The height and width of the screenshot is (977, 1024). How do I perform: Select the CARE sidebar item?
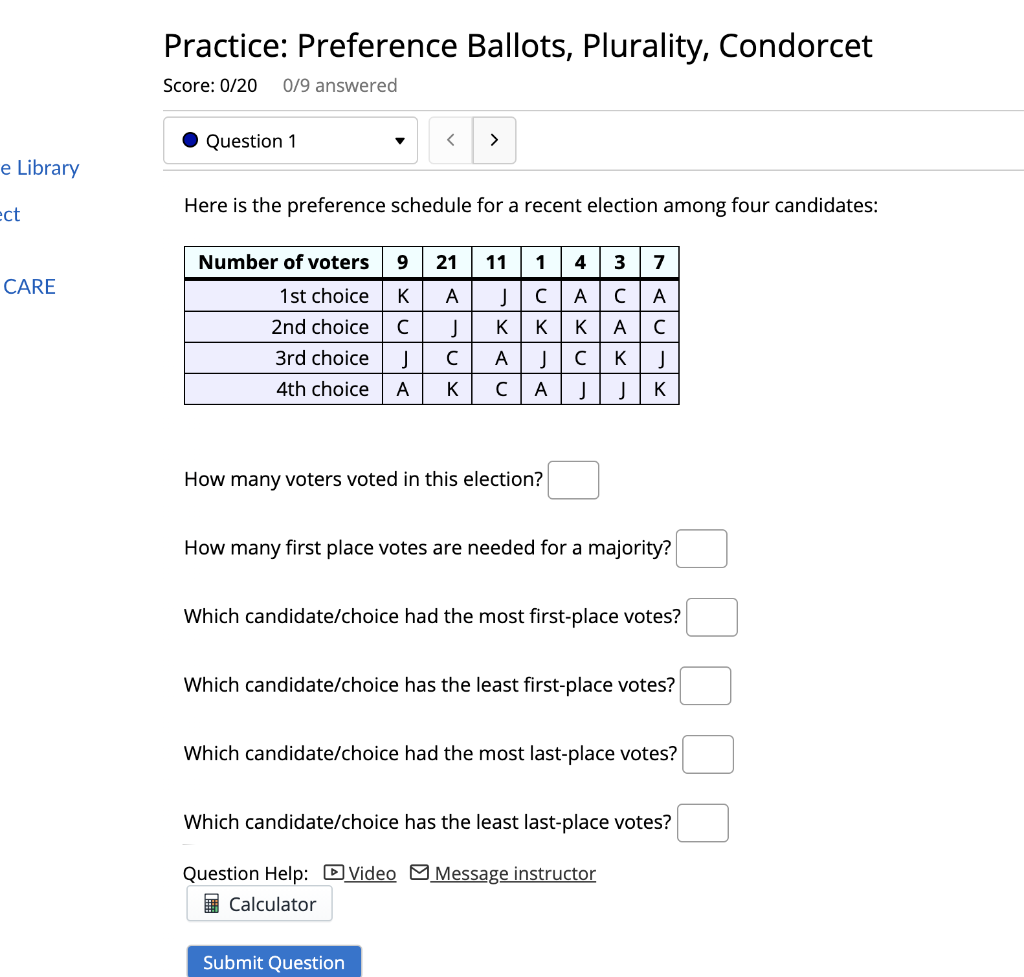coord(28,286)
